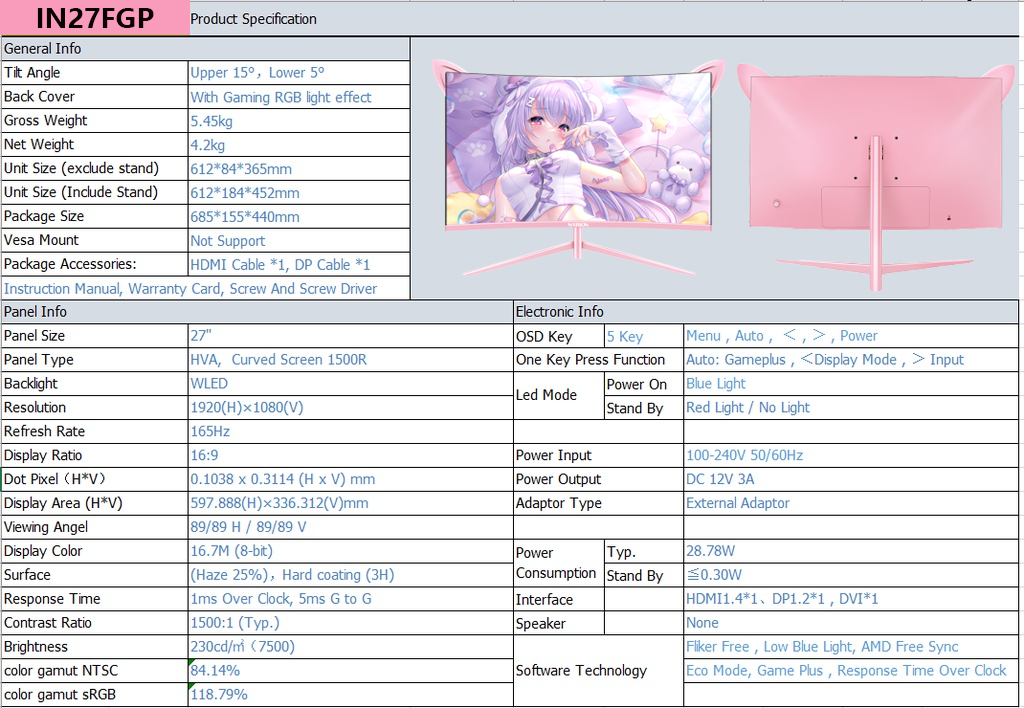
Task: Click the Electronic Info section header
Action: pos(555,311)
